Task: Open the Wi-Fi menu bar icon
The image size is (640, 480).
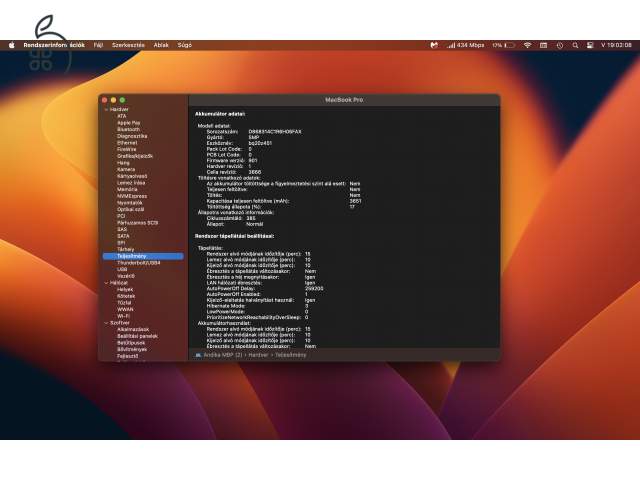Action: point(527,45)
